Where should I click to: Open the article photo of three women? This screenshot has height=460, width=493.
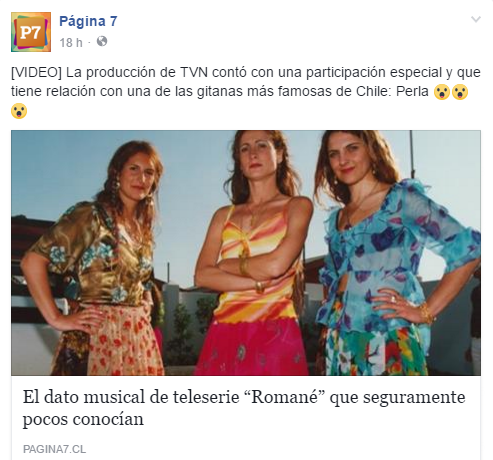coord(246,253)
